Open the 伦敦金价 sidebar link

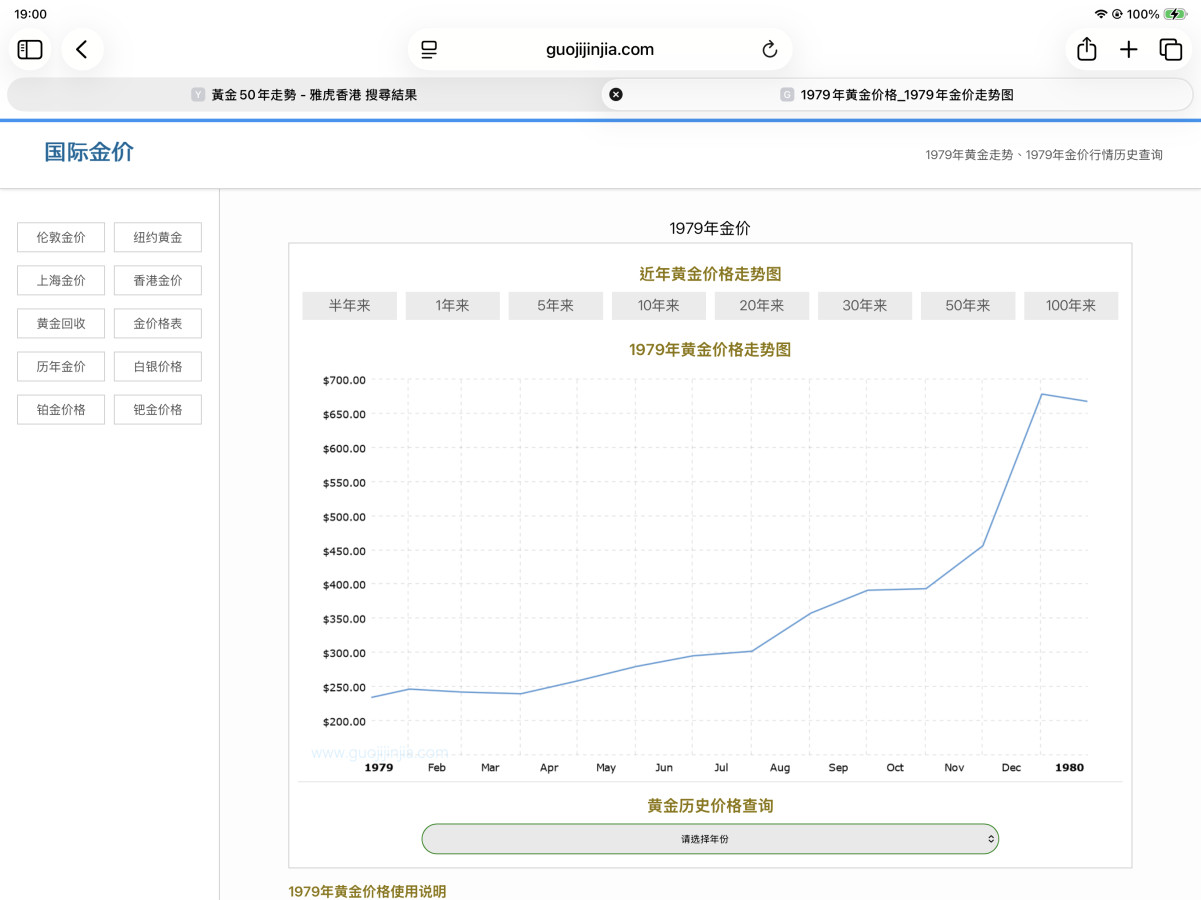click(x=61, y=237)
